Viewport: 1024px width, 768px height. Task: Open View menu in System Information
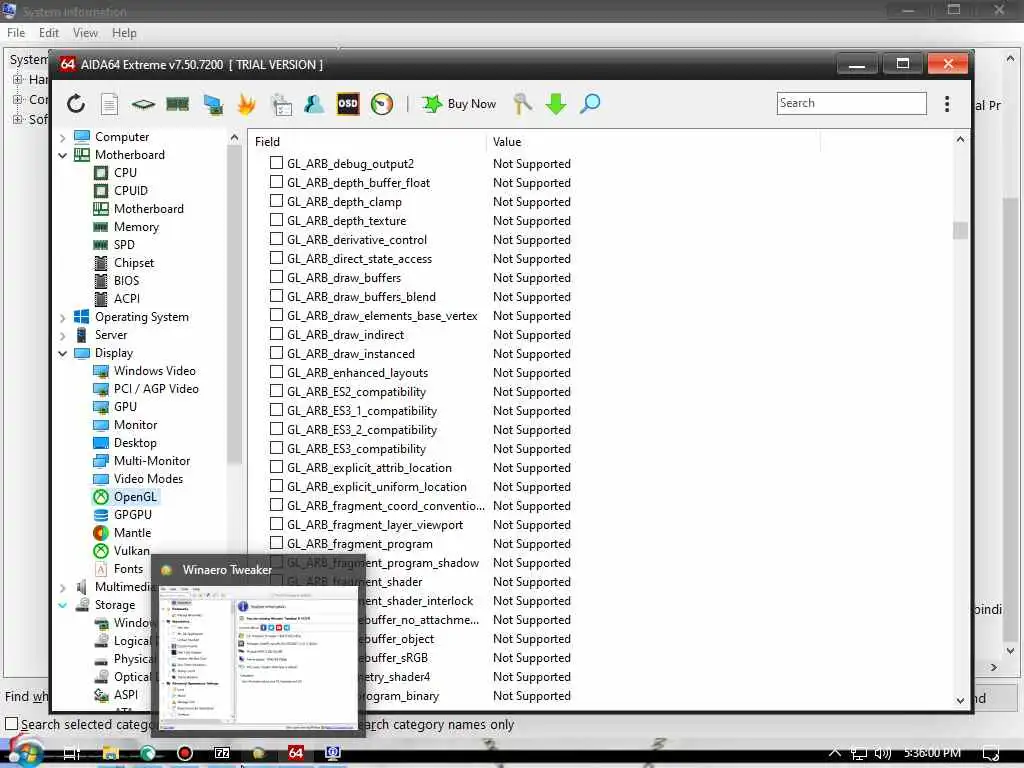[85, 33]
